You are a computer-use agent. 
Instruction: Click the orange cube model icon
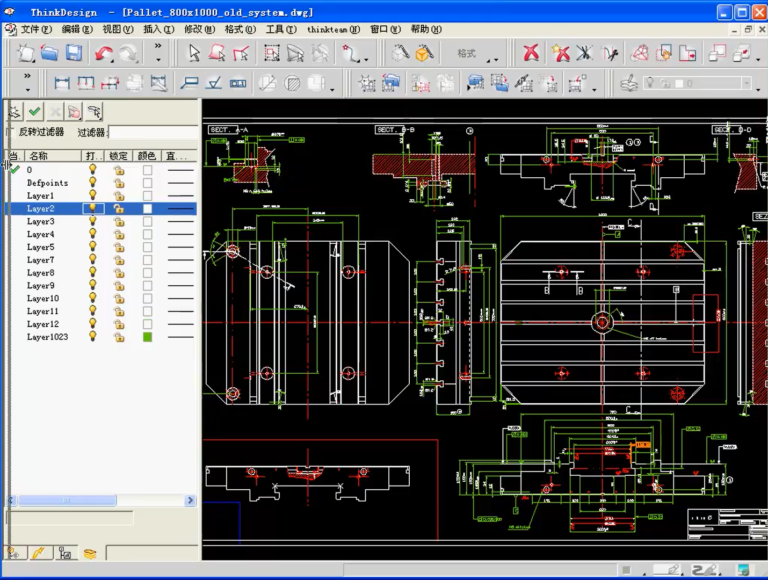[424, 53]
